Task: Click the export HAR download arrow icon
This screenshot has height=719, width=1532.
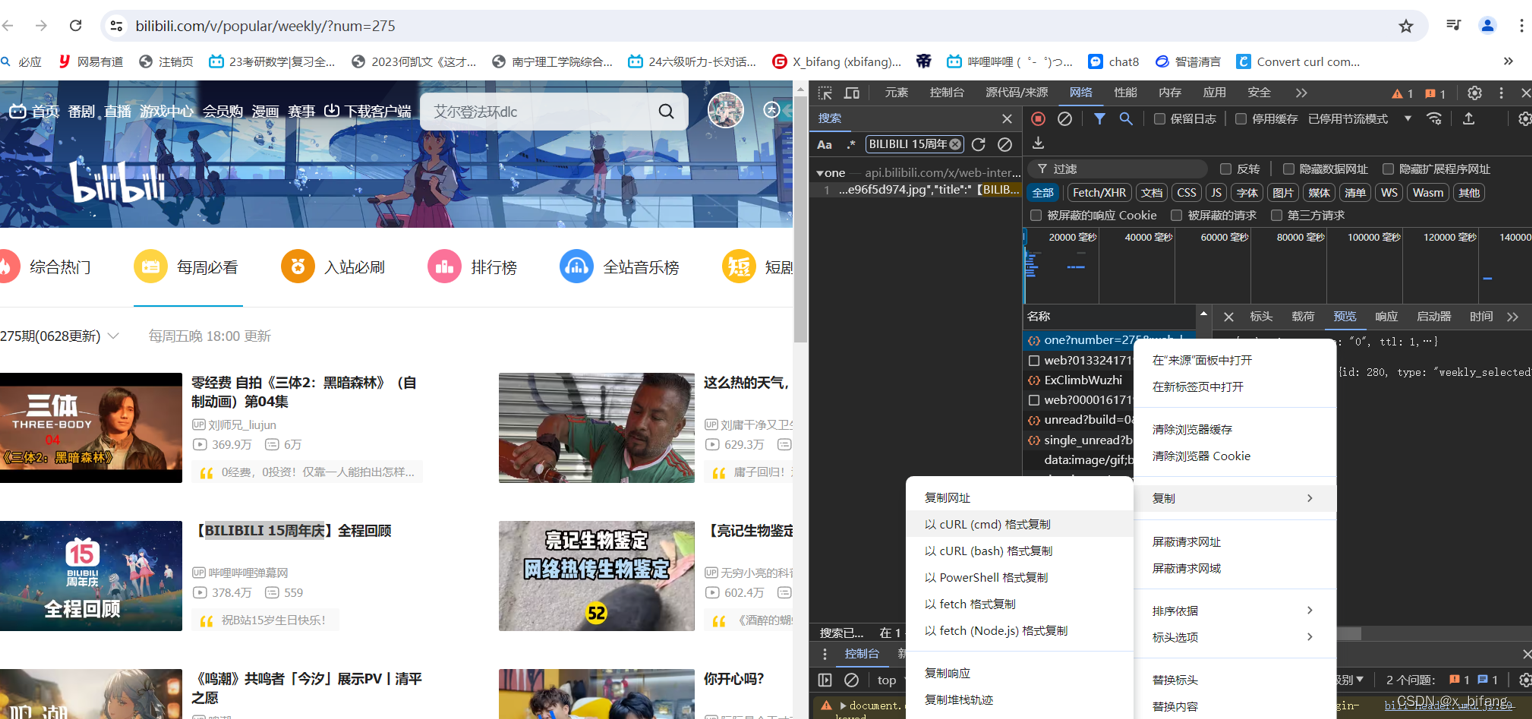Action: [x=1038, y=143]
